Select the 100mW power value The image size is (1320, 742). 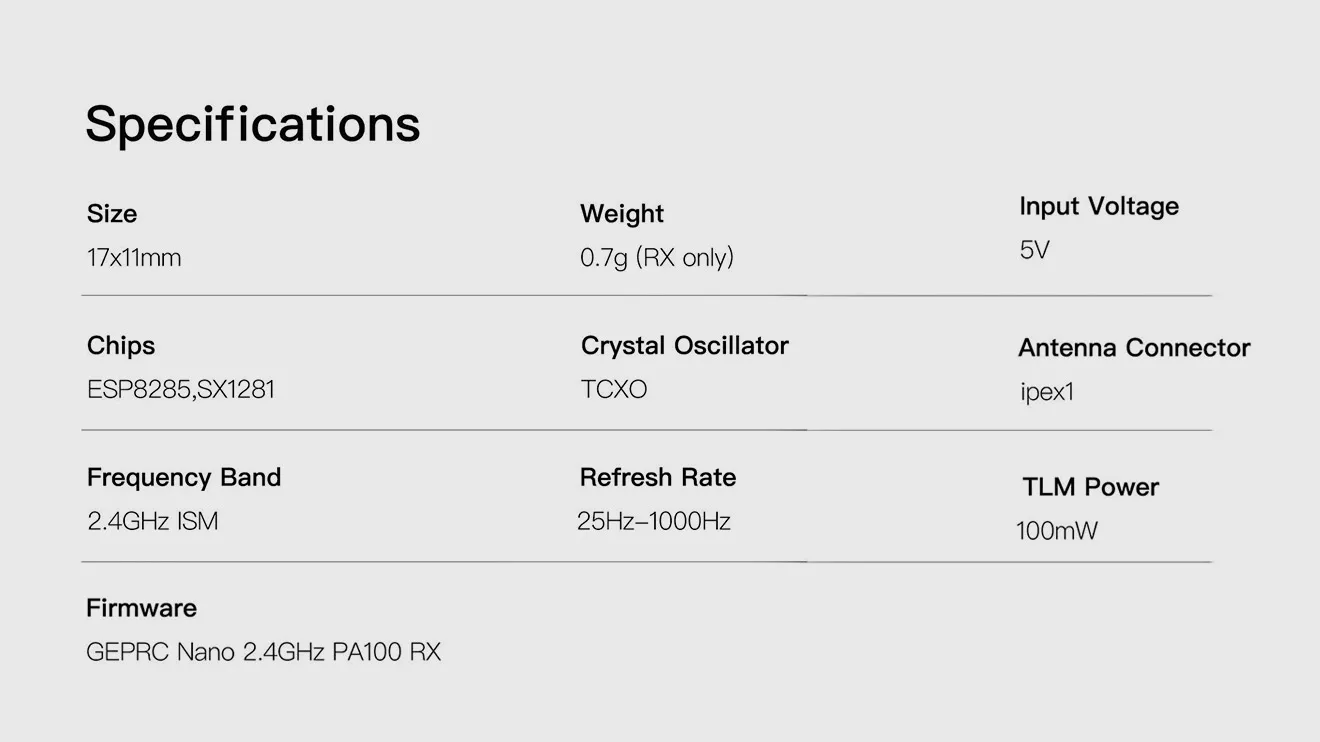click(x=1057, y=531)
